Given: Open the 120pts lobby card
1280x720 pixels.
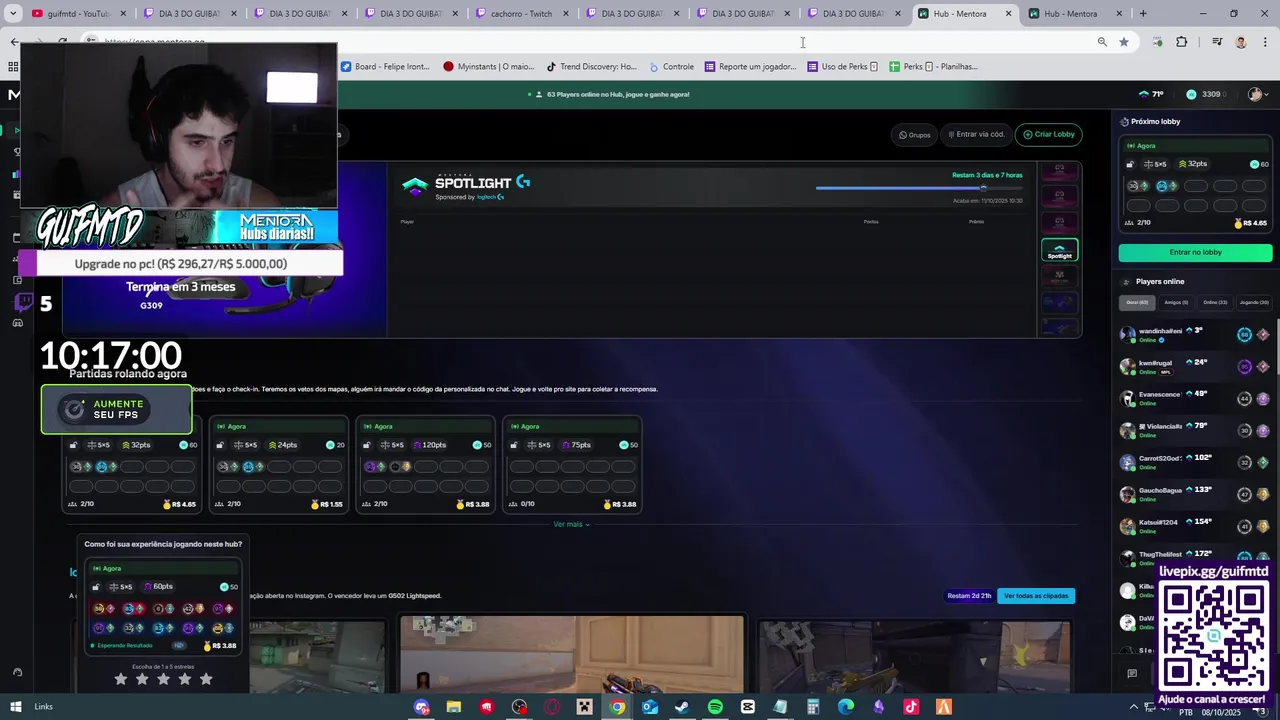Looking at the screenshot, I should click(x=426, y=465).
